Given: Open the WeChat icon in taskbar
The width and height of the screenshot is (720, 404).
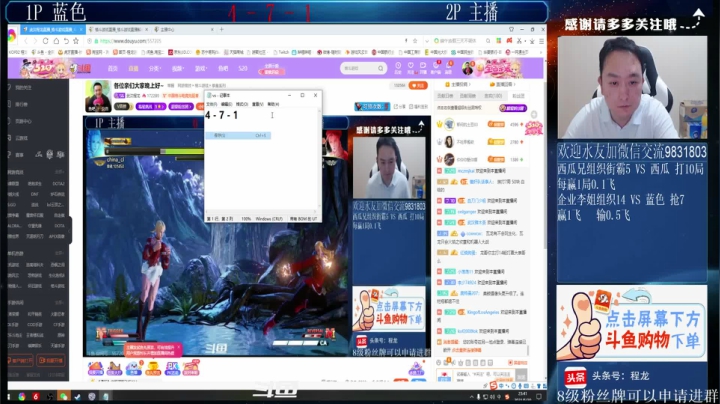Looking at the screenshot, I should (x=63, y=396).
